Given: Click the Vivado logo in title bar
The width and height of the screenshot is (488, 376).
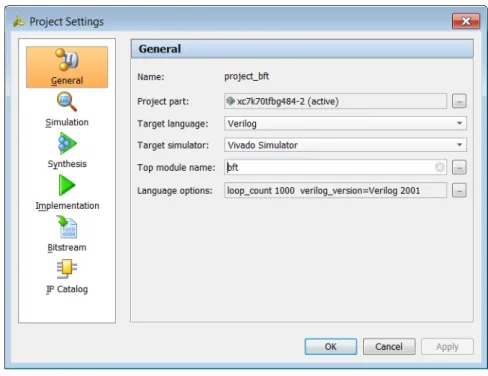Looking at the screenshot, I should [19, 22].
